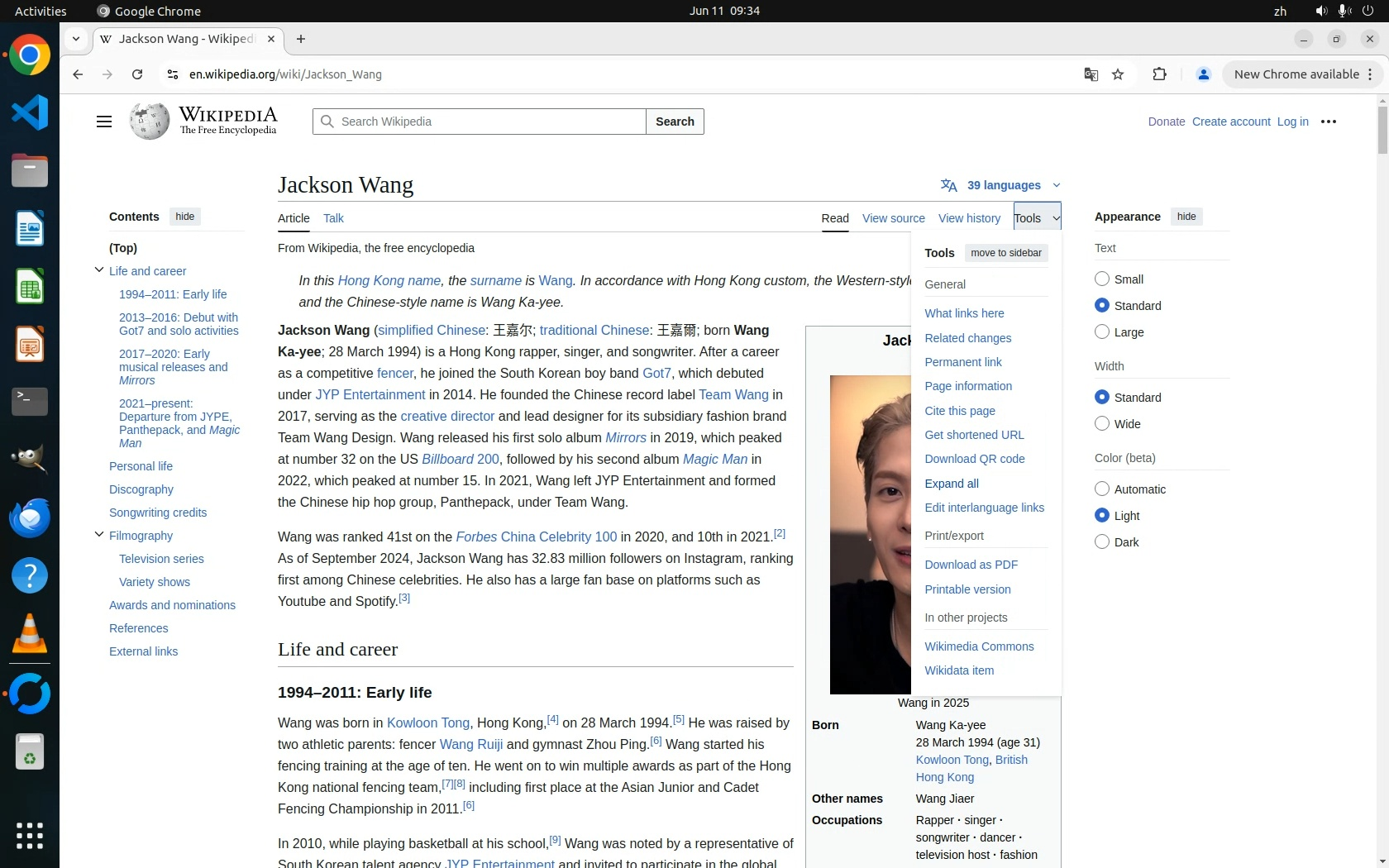This screenshot has width=1389, height=868.
Task: Open the Chrome extensions puzzle icon
Action: (1159, 74)
